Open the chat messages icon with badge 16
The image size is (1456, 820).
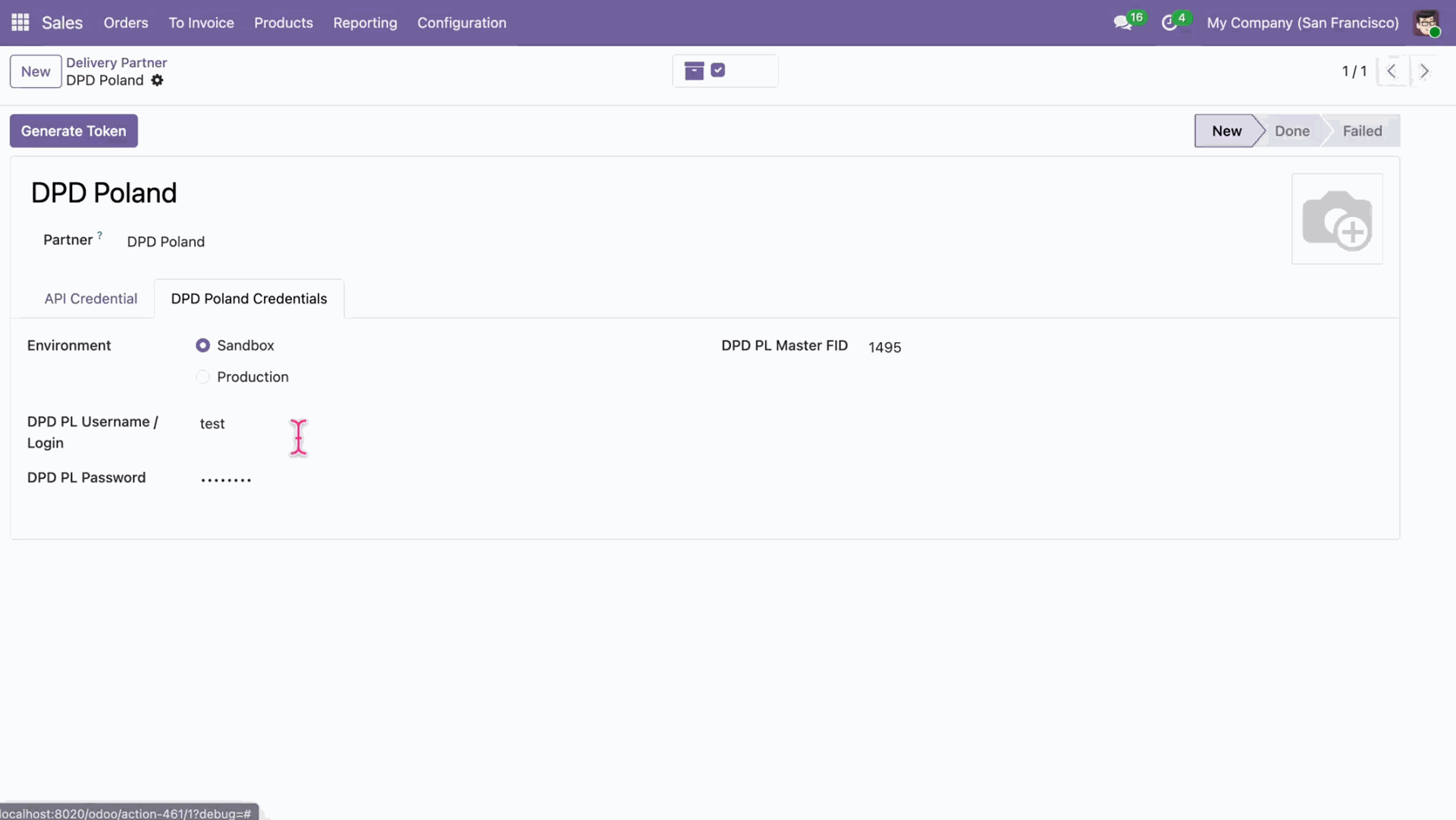[x=1123, y=23]
